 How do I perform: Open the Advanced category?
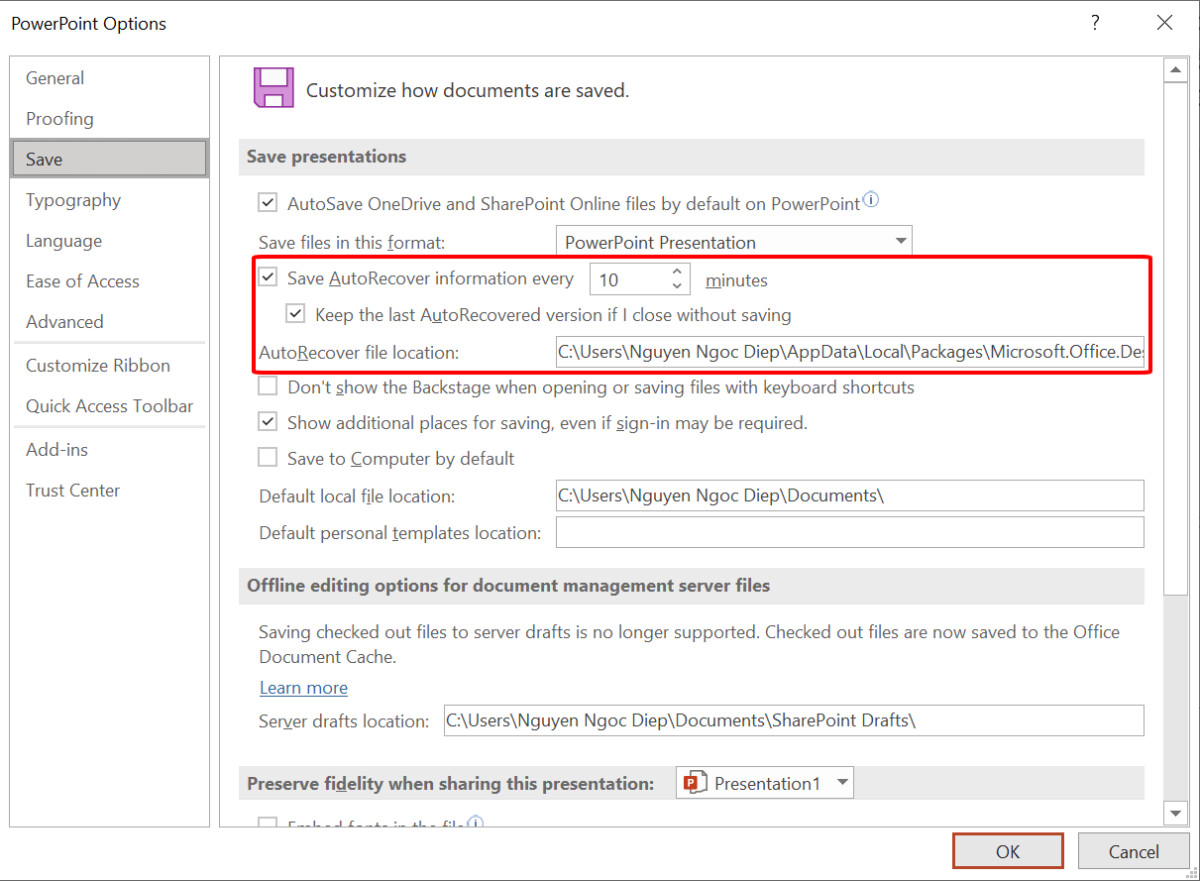pyautogui.click(x=110, y=322)
